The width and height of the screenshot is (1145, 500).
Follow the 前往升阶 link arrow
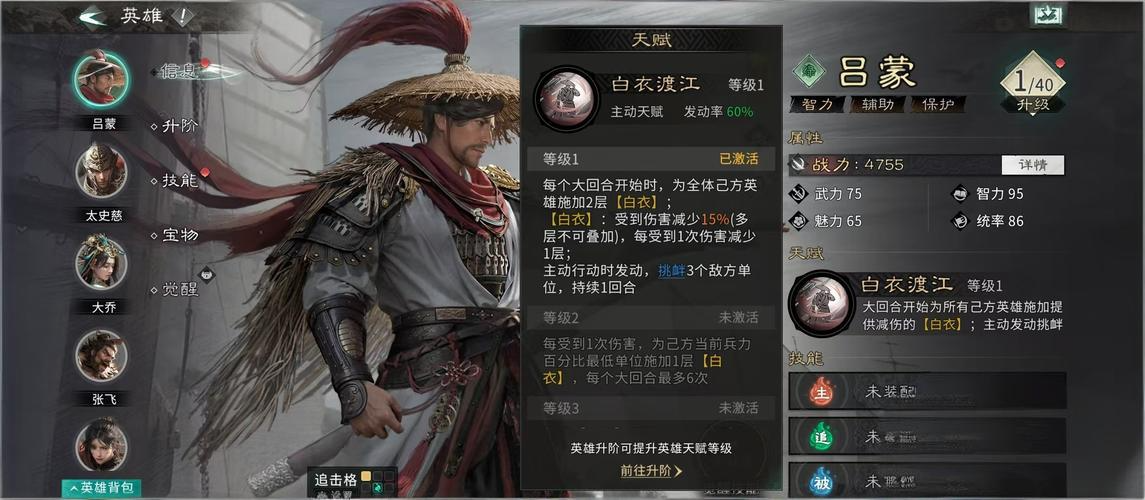coord(651,471)
